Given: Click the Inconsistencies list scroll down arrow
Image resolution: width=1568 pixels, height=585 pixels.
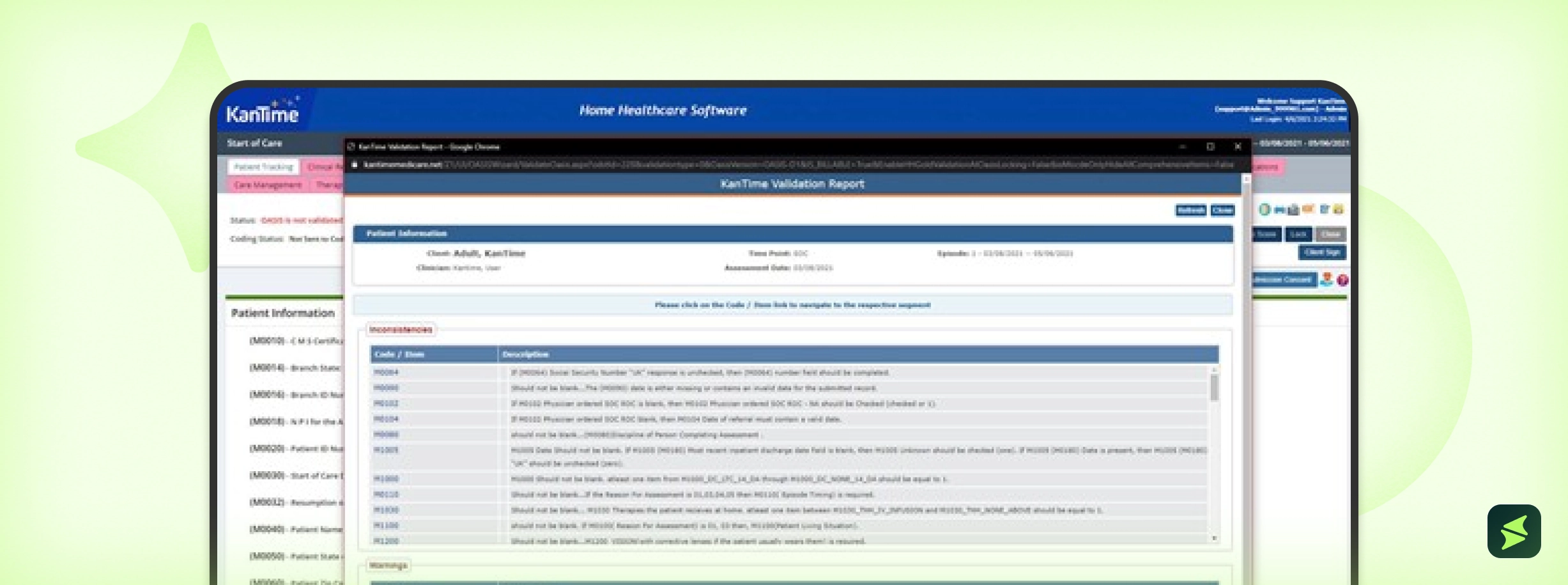Looking at the screenshot, I should coord(1214,538).
